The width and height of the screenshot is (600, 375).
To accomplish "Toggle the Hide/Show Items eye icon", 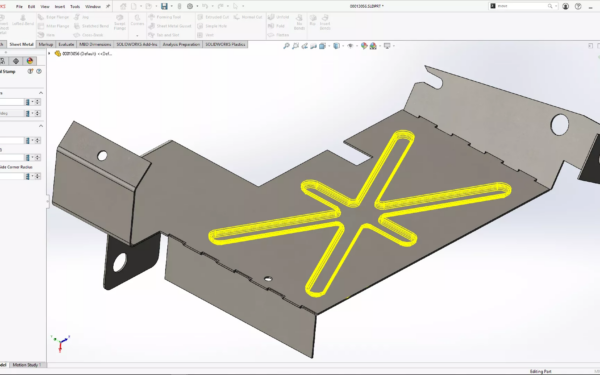I will click(350, 46).
